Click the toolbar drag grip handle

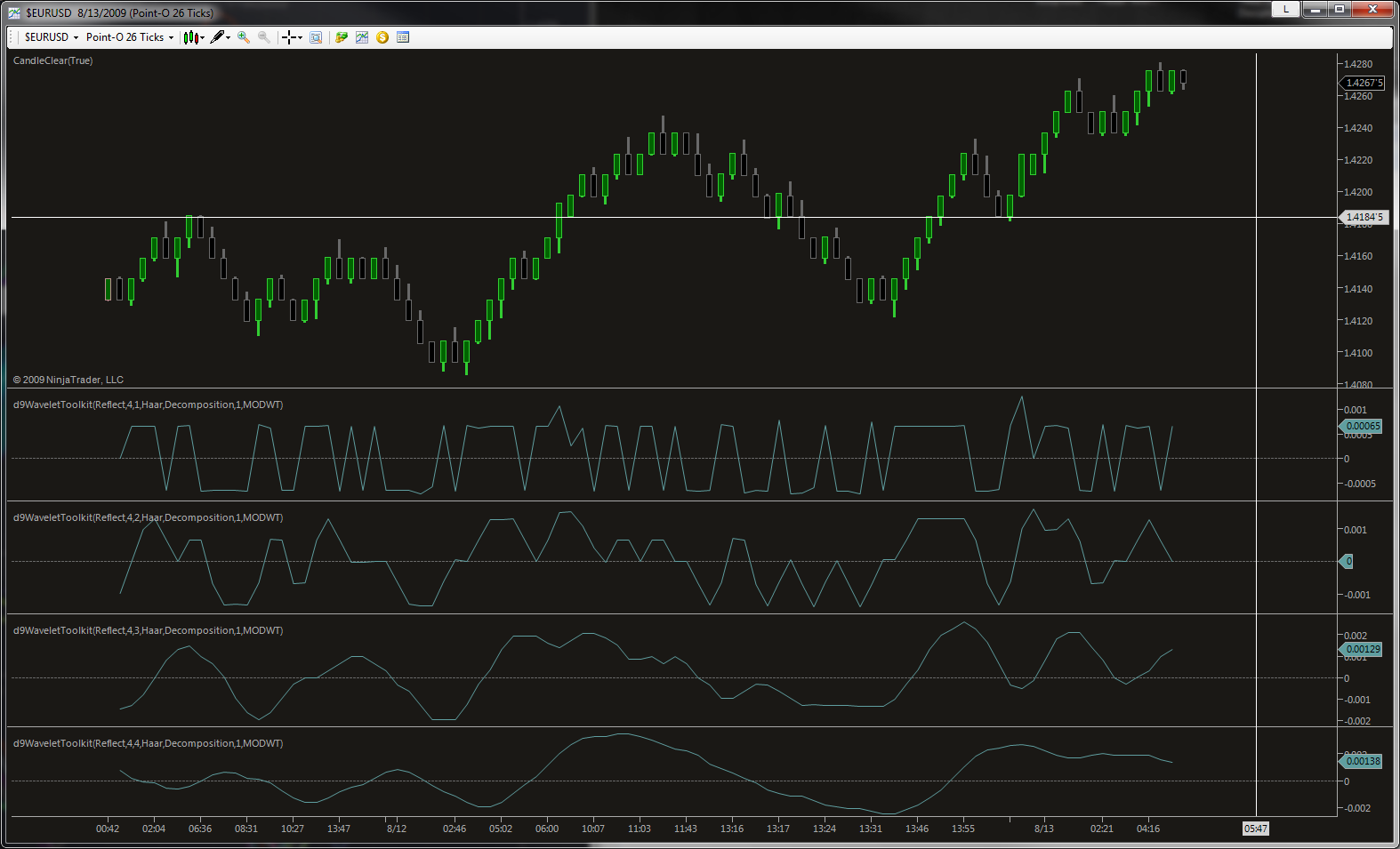(12, 37)
